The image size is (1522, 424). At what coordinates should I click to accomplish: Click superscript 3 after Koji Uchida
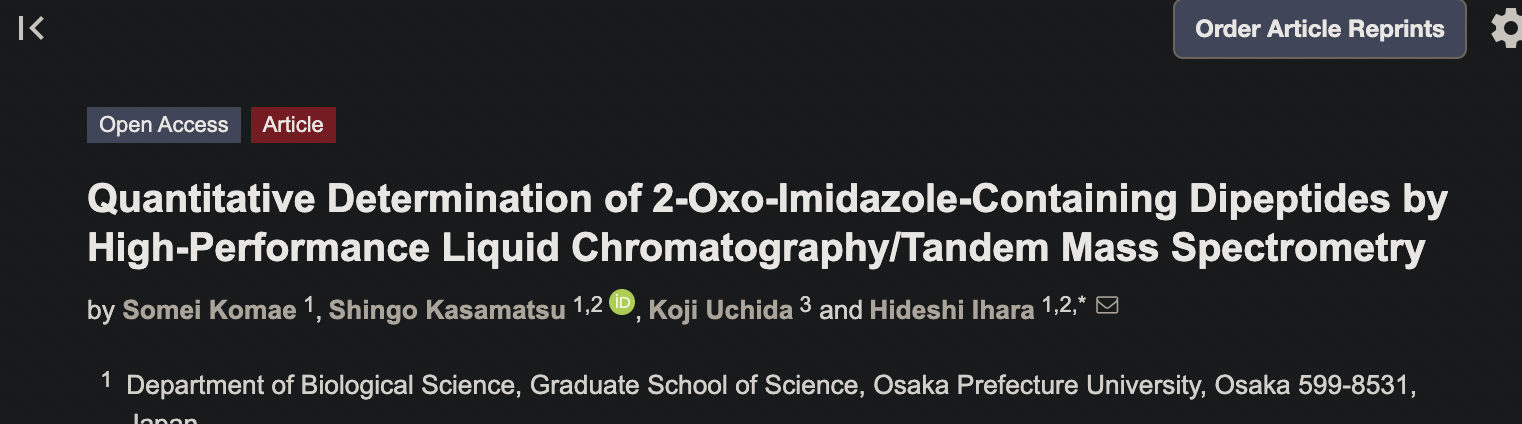point(805,304)
